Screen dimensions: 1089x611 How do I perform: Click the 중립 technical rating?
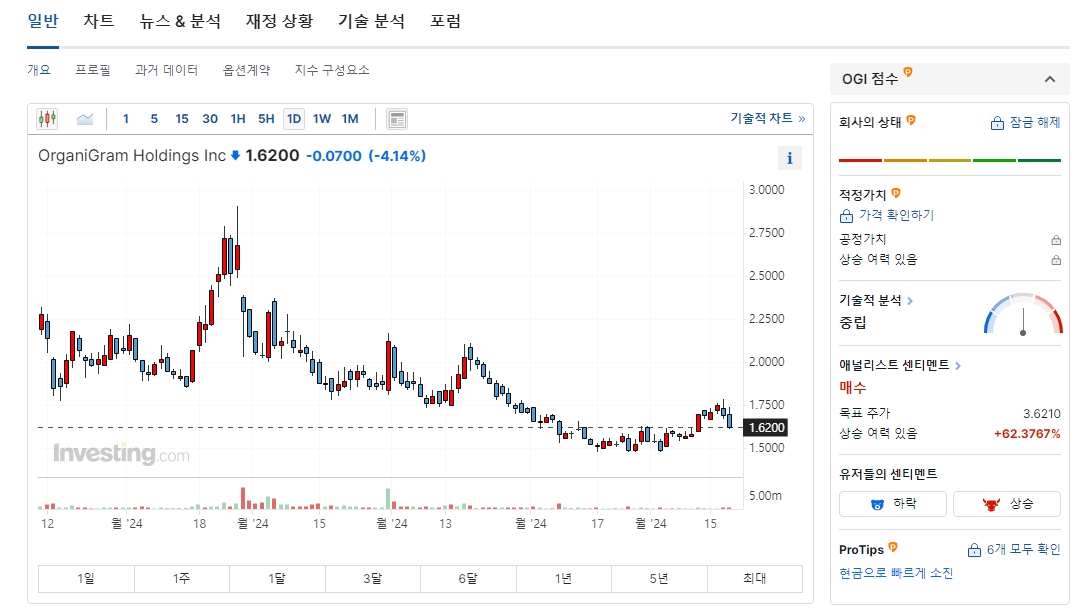pyautogui.click(x=853, y=322)
